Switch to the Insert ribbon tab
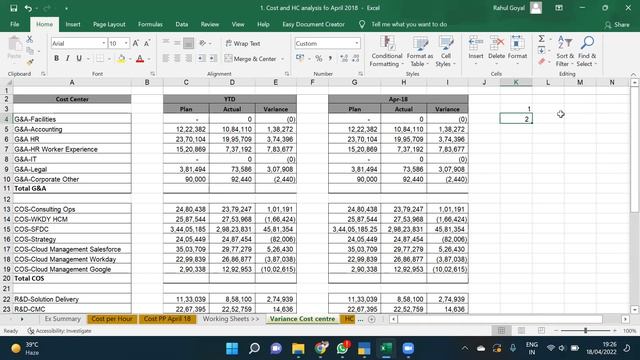 (x=73, y=24)
